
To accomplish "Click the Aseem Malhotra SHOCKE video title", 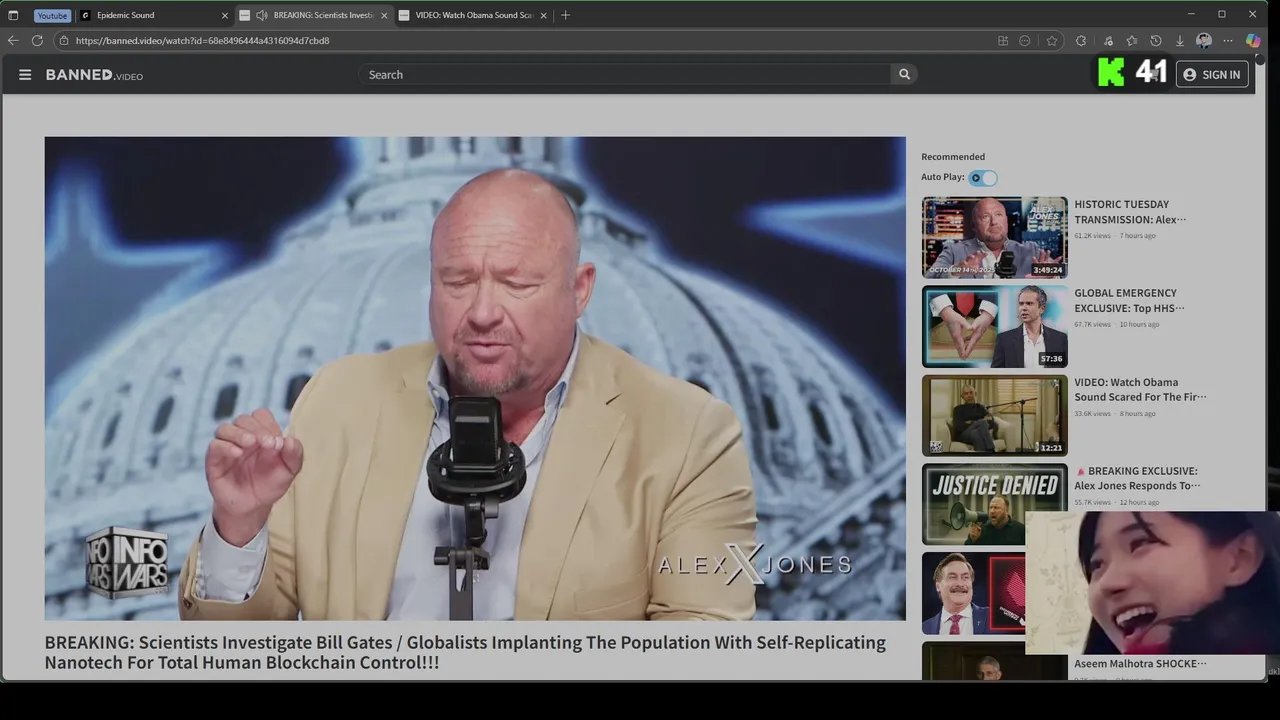I will [x=1140, y=664].
